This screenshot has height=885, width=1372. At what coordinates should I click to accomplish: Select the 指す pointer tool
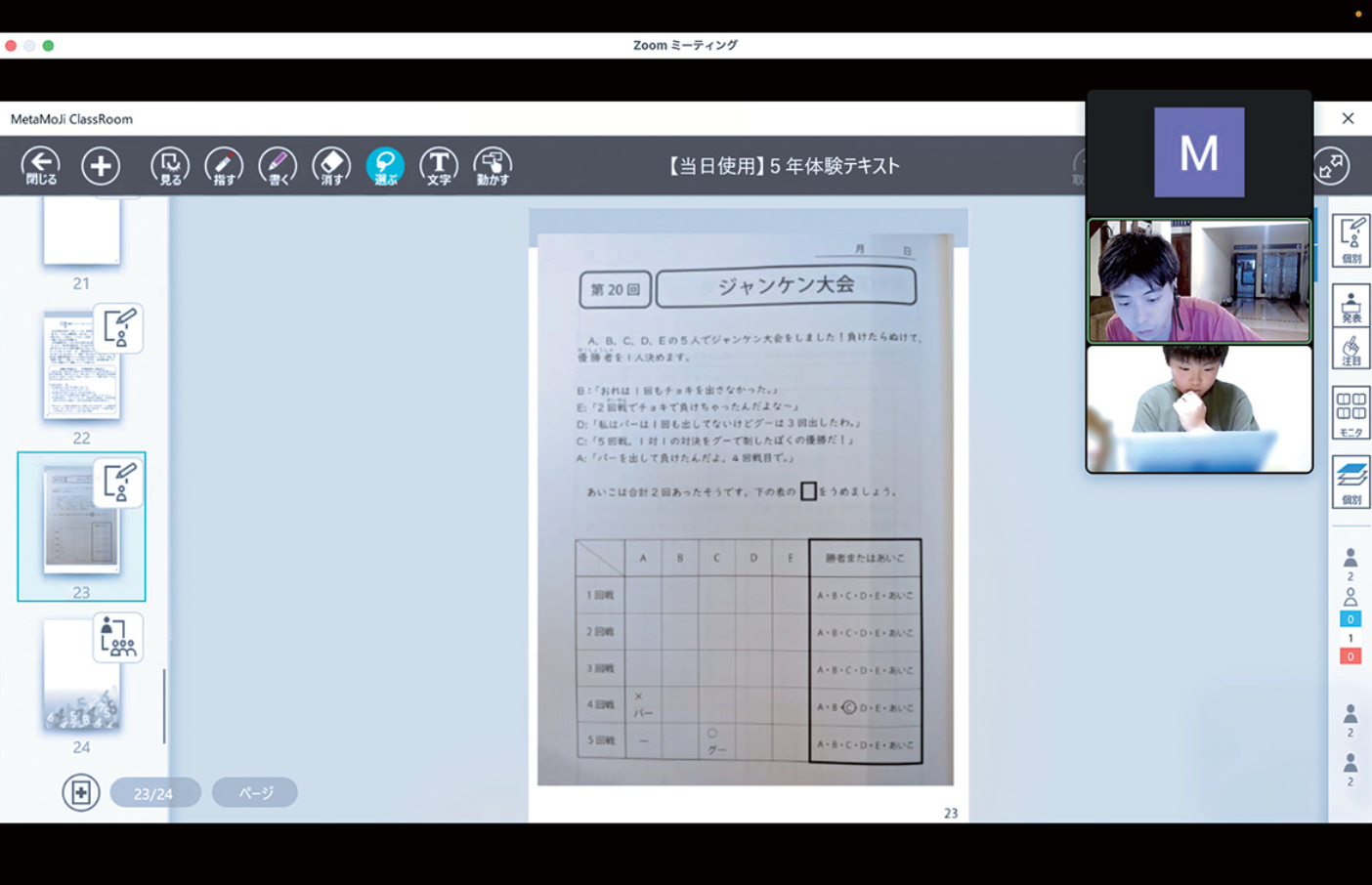coord(224,166)
